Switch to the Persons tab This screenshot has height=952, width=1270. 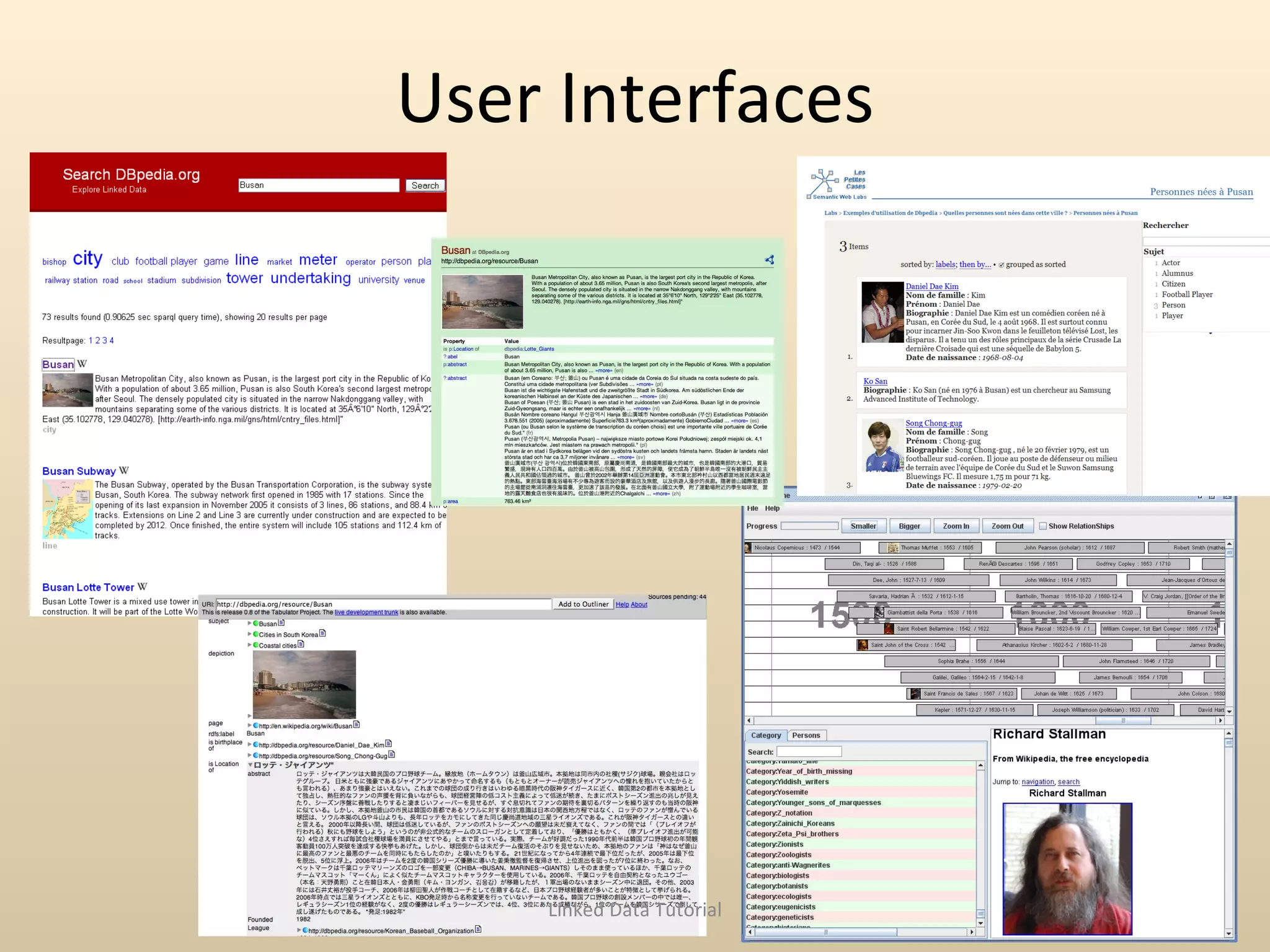(x=806, y=735)
